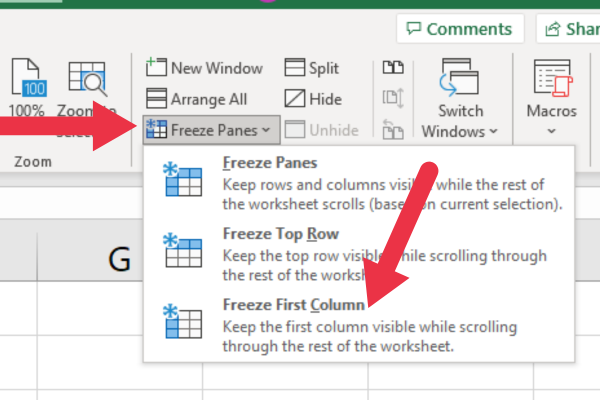This screenshot has height=400, width=600.
Task: Open the Switch Windows dropdown
Action: tap(460, 98)
